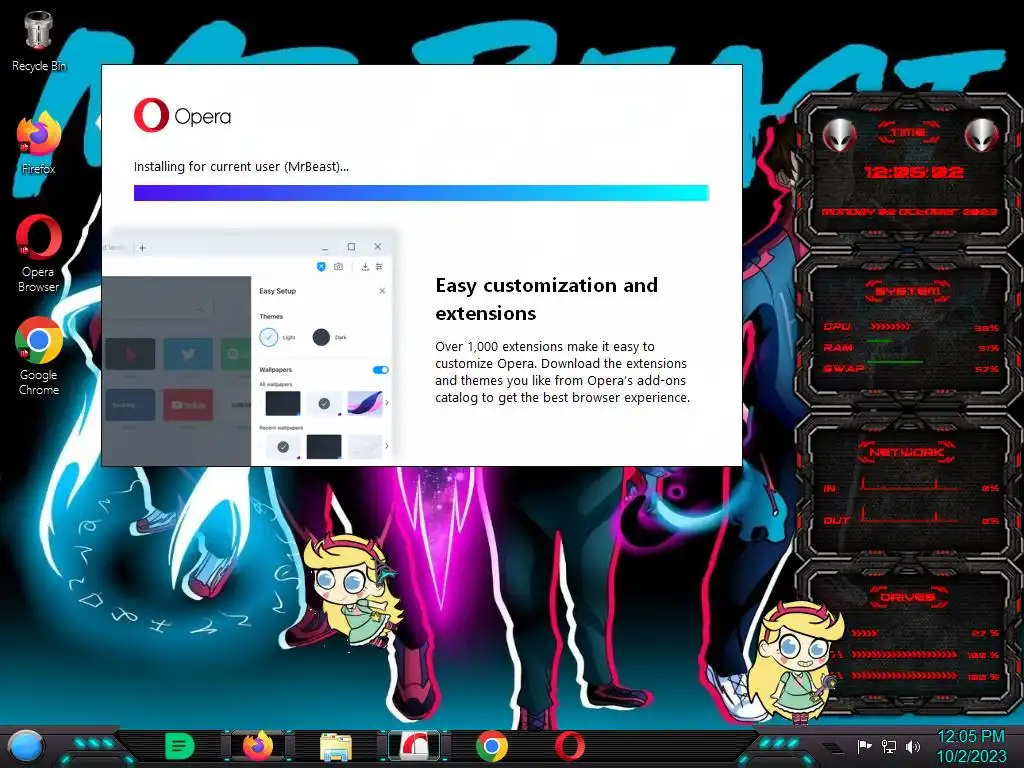This screenshot has height=768, width=1024.
Task: Click the dark wallpaper thumbnail in preview
Action: click(283, 403)
